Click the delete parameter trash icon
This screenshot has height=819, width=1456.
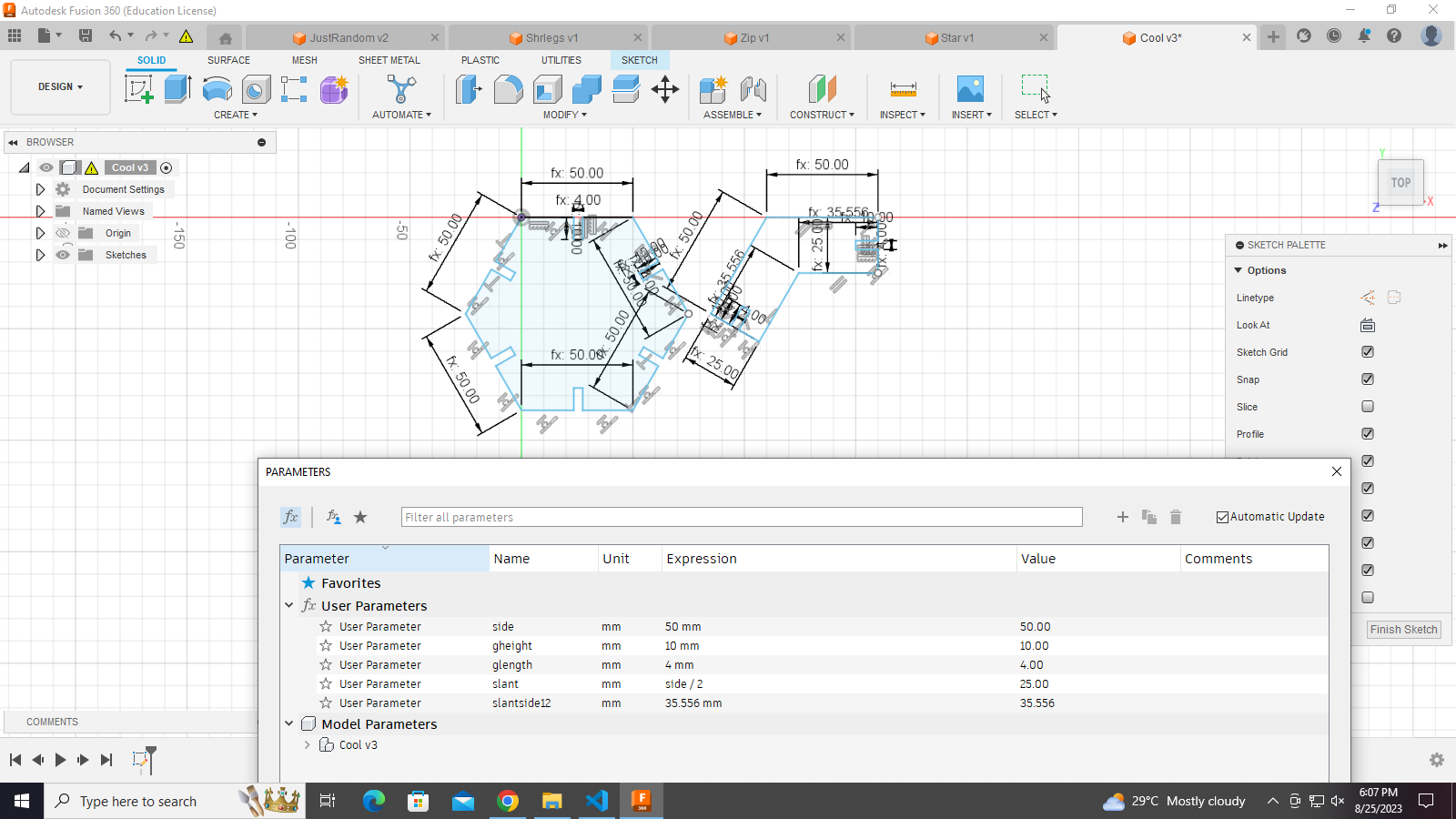click(x=1176, y=517)
